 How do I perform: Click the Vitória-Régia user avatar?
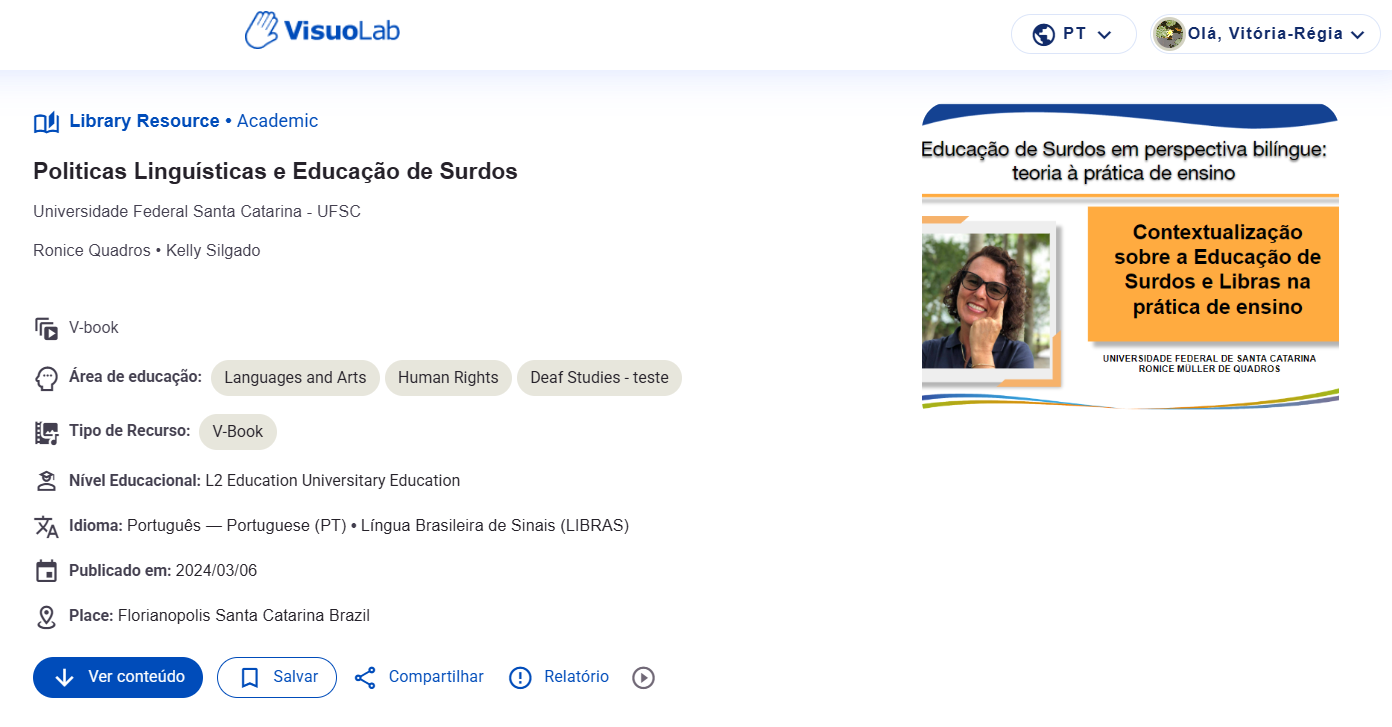click(1169, 34)
